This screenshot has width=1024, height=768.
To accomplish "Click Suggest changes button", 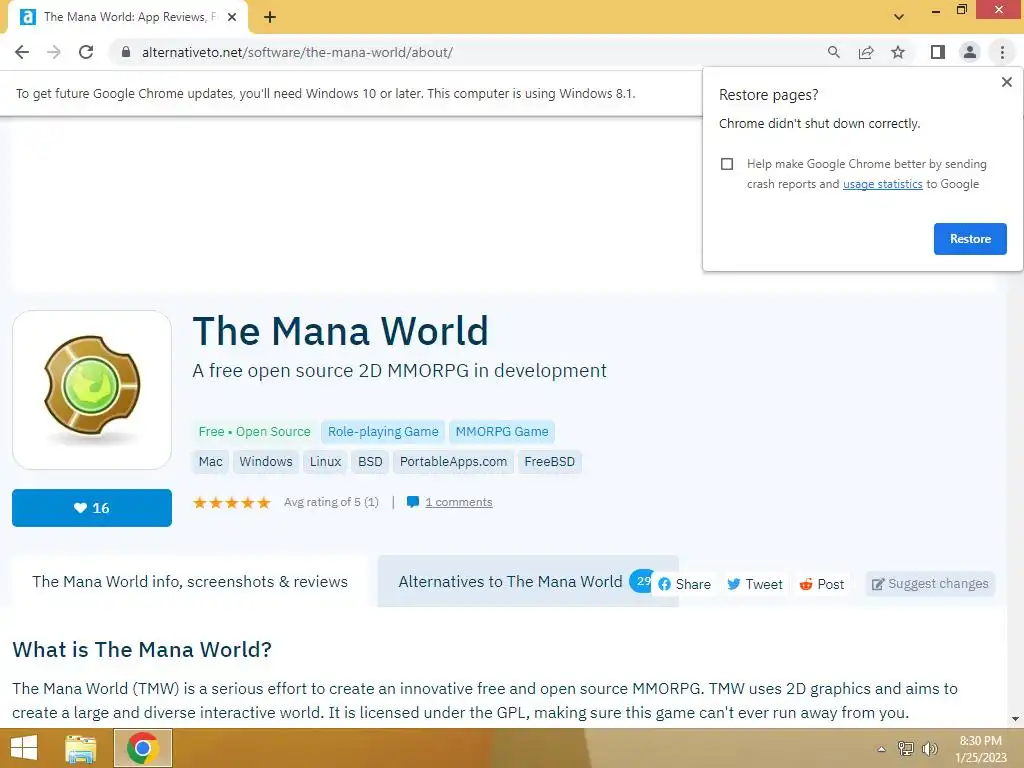I will click(x=930, y=584).
